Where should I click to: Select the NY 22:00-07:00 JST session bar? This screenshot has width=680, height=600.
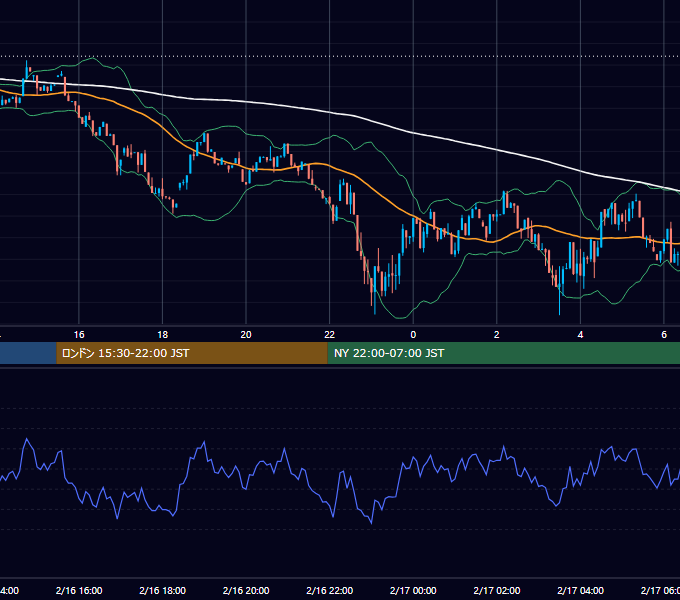(503, 353)
